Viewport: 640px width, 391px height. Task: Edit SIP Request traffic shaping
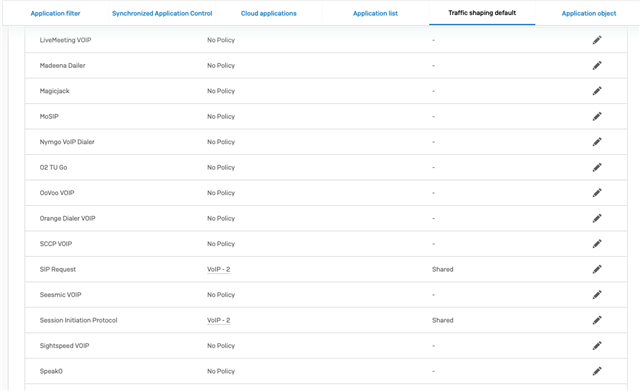point(597,269)
